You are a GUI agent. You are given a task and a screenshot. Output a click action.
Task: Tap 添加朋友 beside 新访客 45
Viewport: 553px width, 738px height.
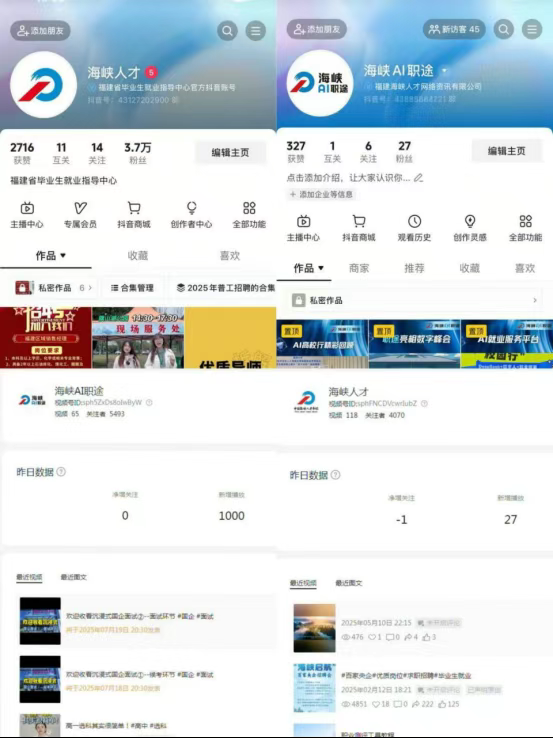[x=317, y=29]
